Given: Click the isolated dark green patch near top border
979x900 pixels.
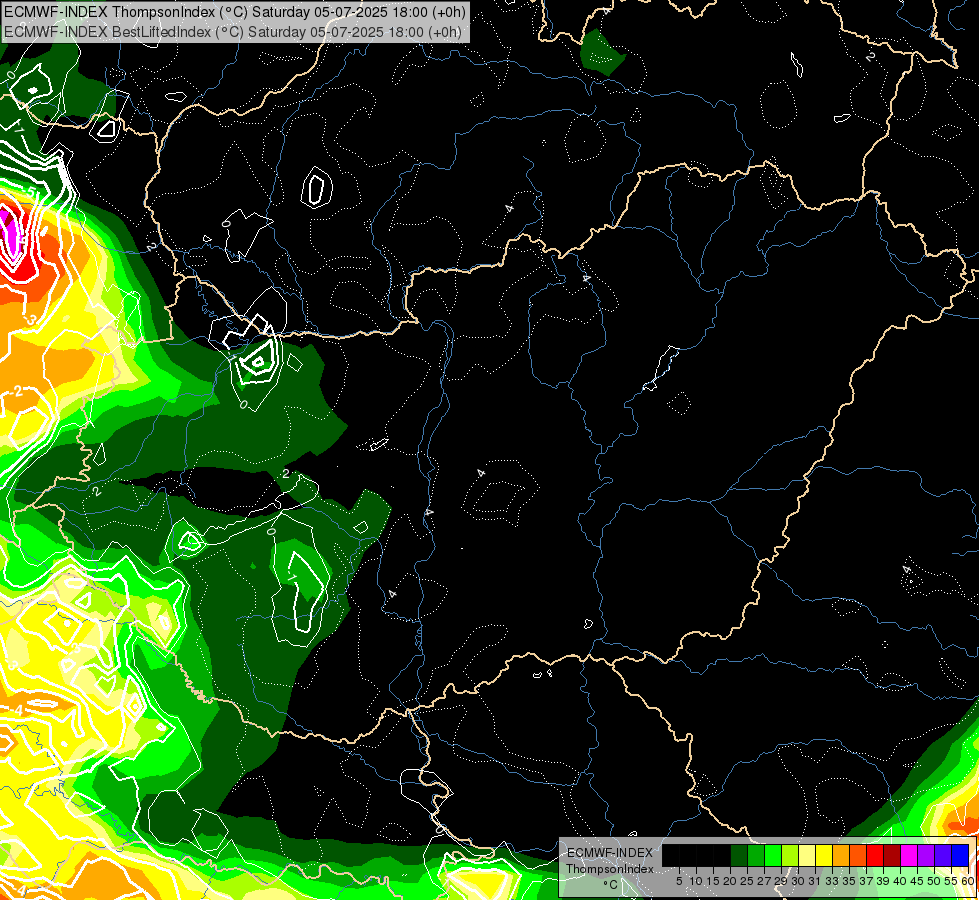Looking at the screenshot, I should tap(601, 53).
